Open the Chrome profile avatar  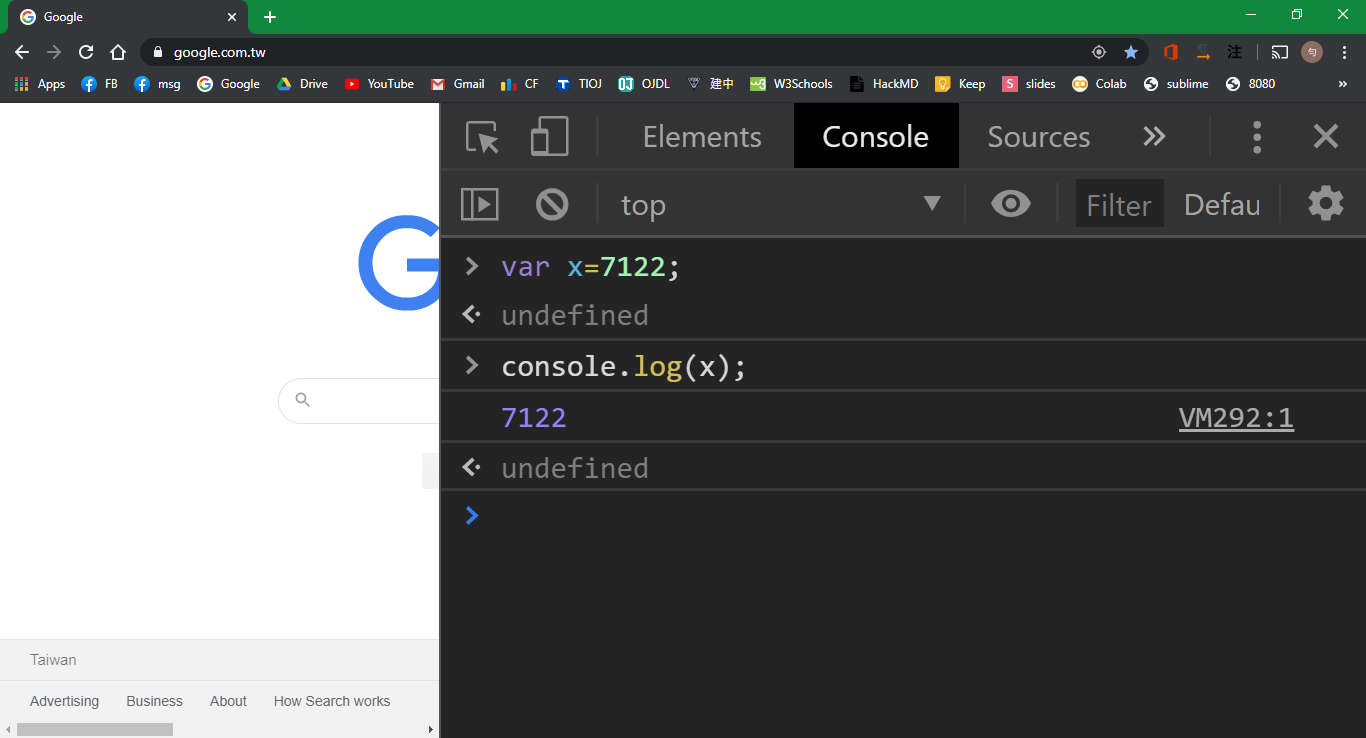1312,52
